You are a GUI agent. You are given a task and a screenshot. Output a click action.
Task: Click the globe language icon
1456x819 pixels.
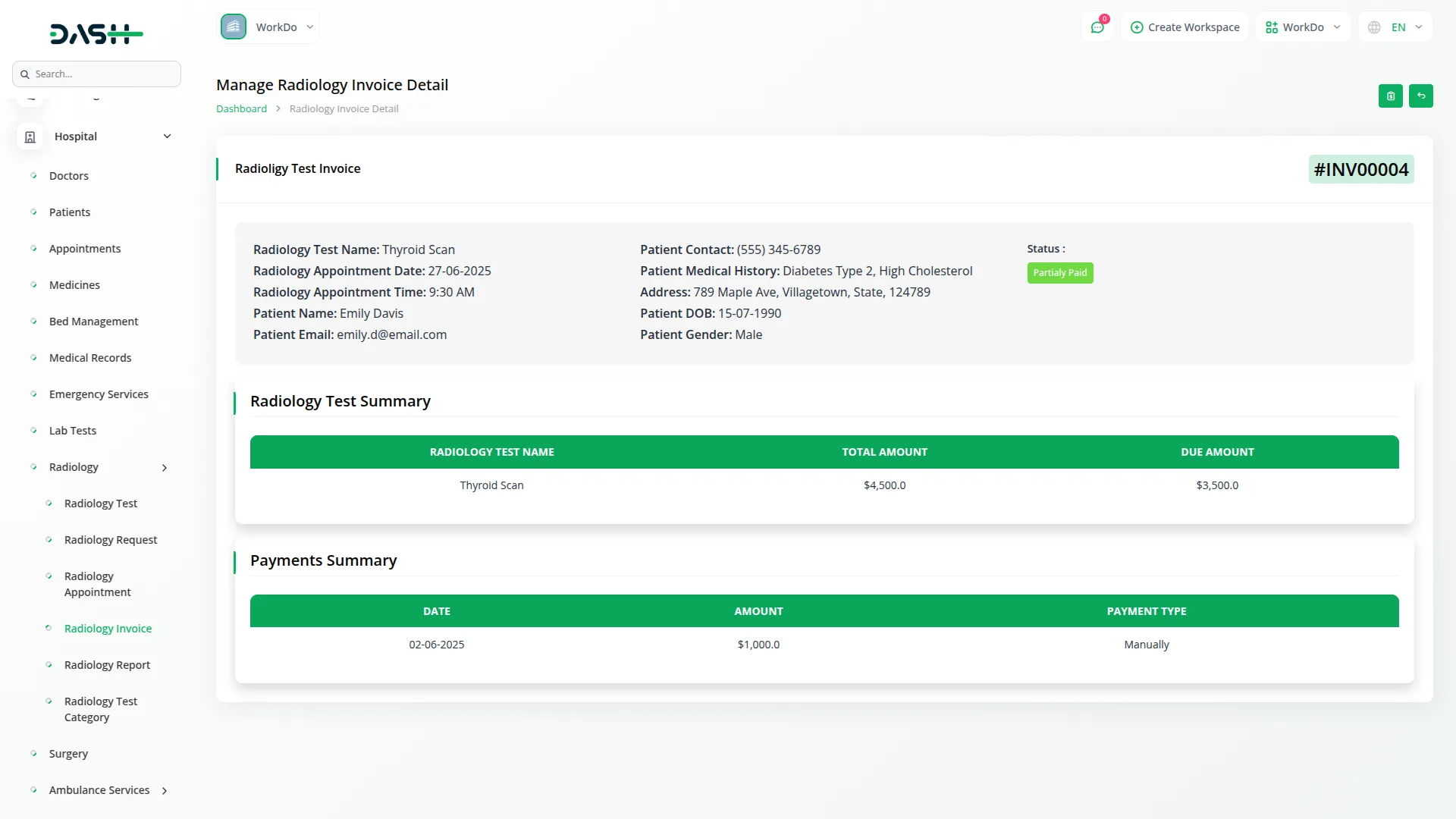coord(1374,27)
